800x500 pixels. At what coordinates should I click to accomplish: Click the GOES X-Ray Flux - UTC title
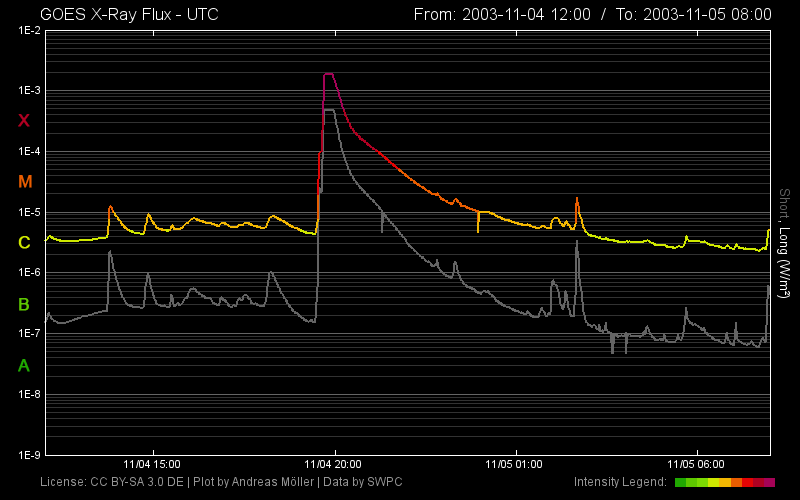tap(129, 14)
